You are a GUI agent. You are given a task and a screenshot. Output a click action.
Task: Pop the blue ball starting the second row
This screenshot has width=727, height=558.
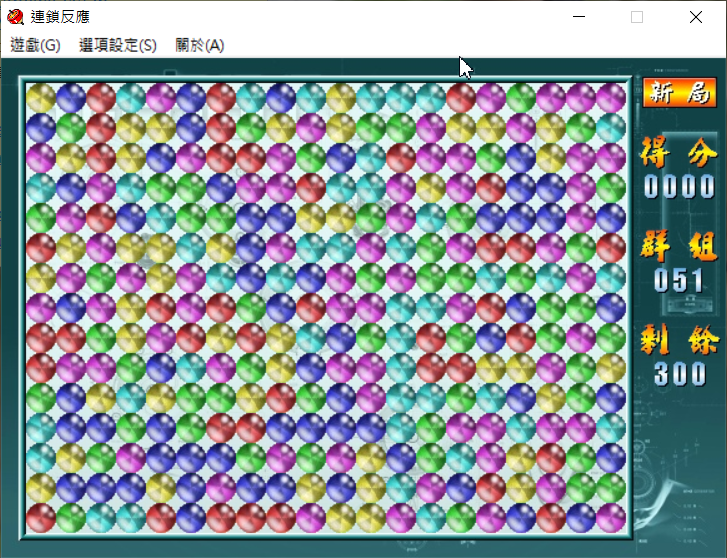[41, 128]
